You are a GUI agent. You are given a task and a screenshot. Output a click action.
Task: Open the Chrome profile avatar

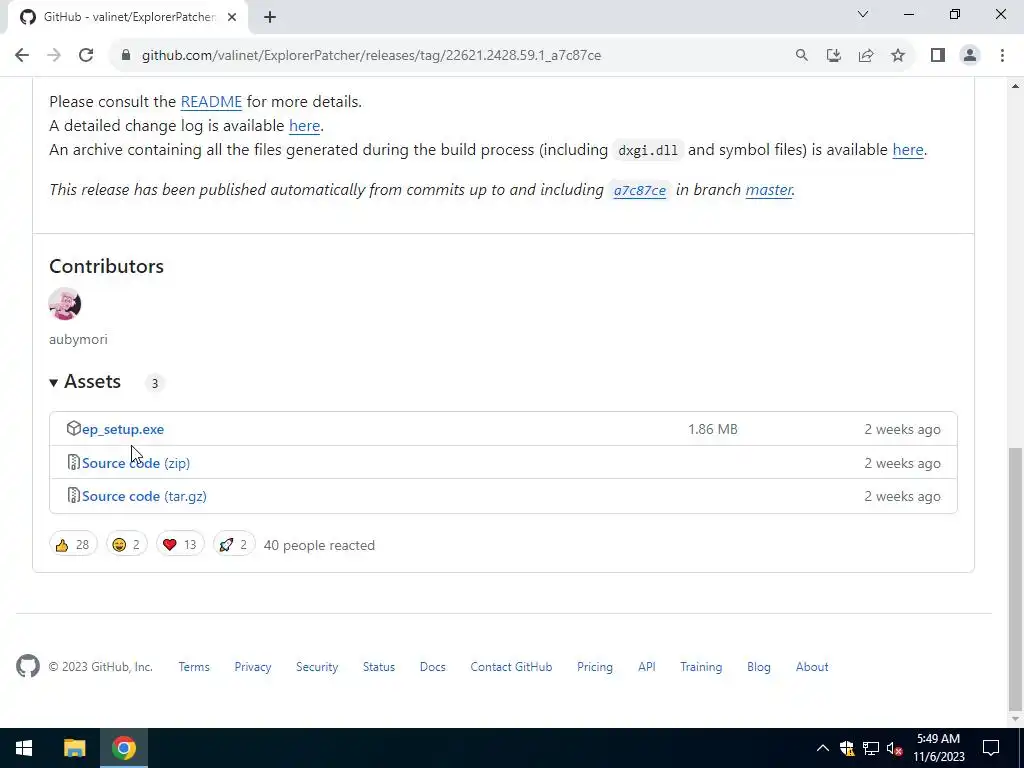(x=970, y=55)
